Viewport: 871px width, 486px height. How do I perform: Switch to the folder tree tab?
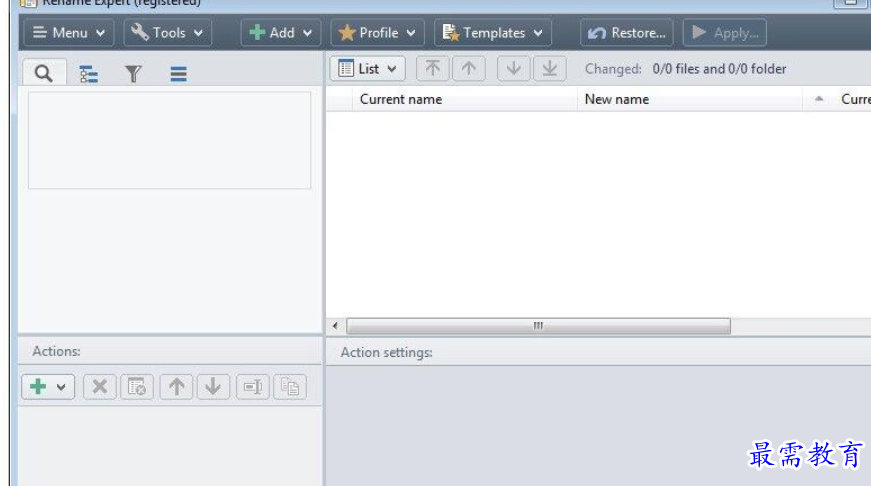[x=88, y=73]
